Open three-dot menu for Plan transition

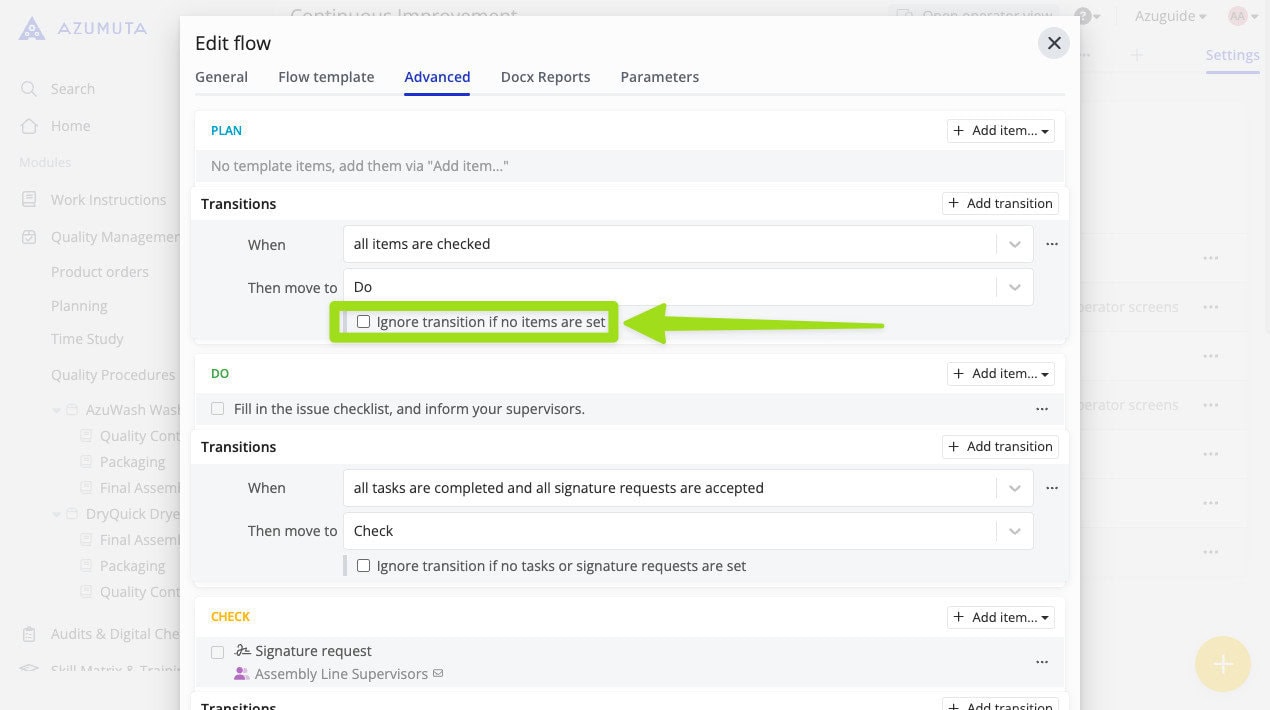coord(1051,244)
